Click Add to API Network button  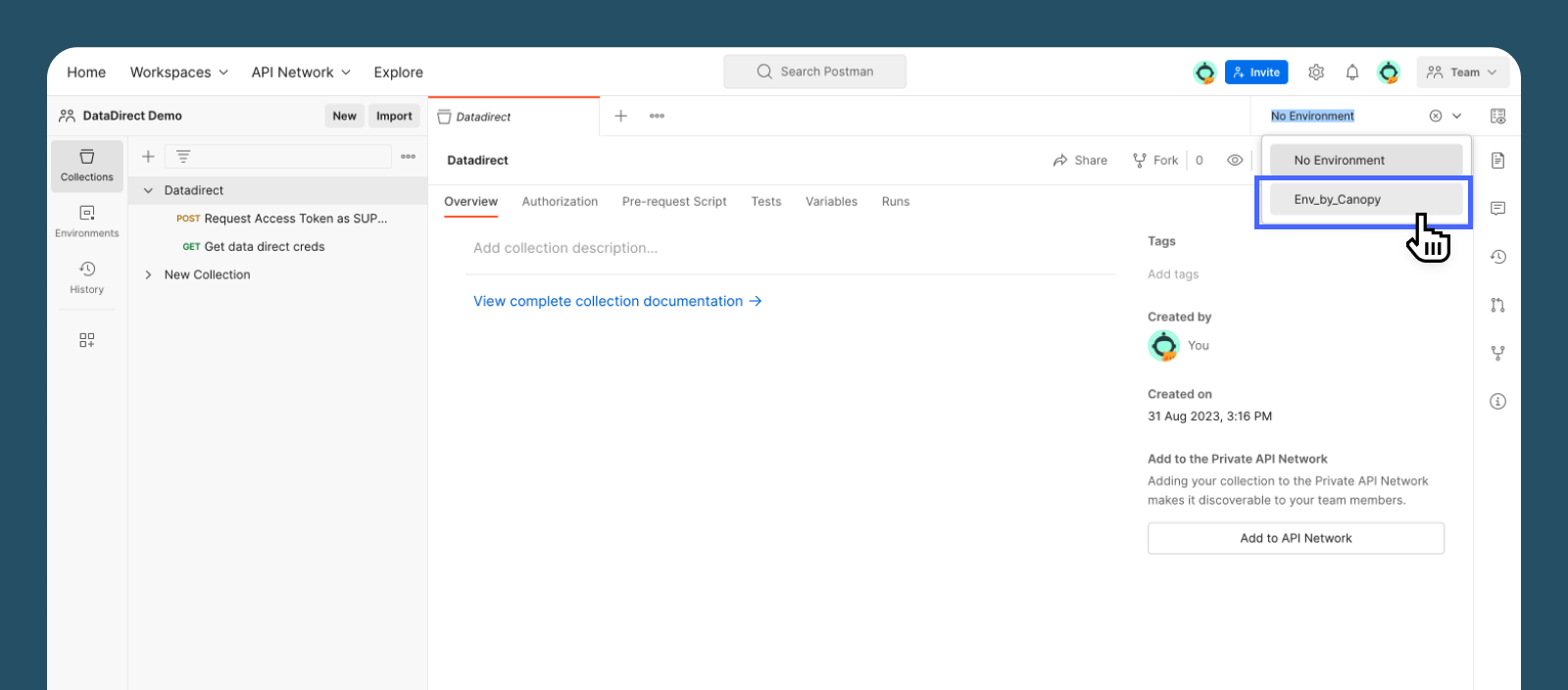pos(1296,538)
